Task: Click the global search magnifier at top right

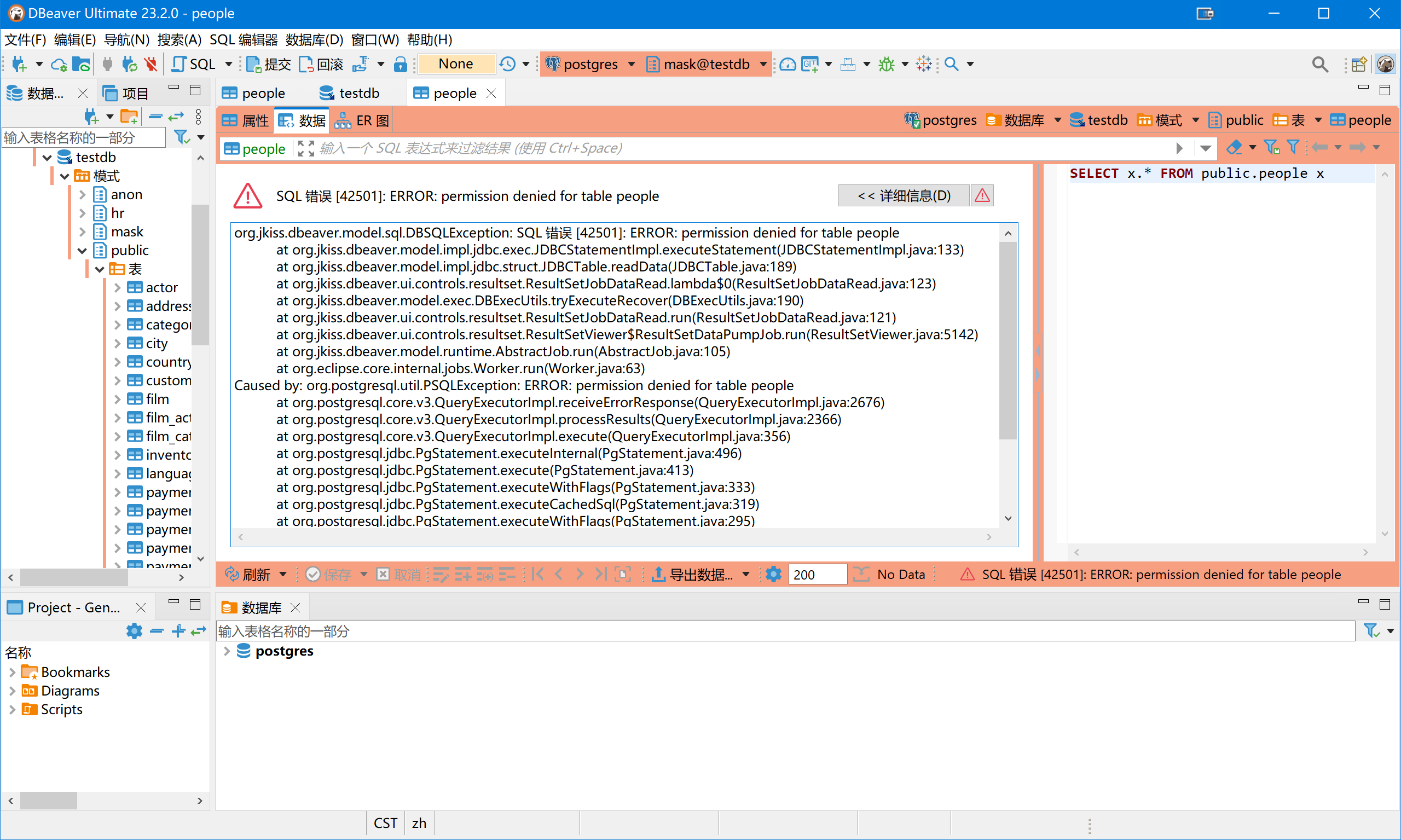Action: [x=1319, y=65]
